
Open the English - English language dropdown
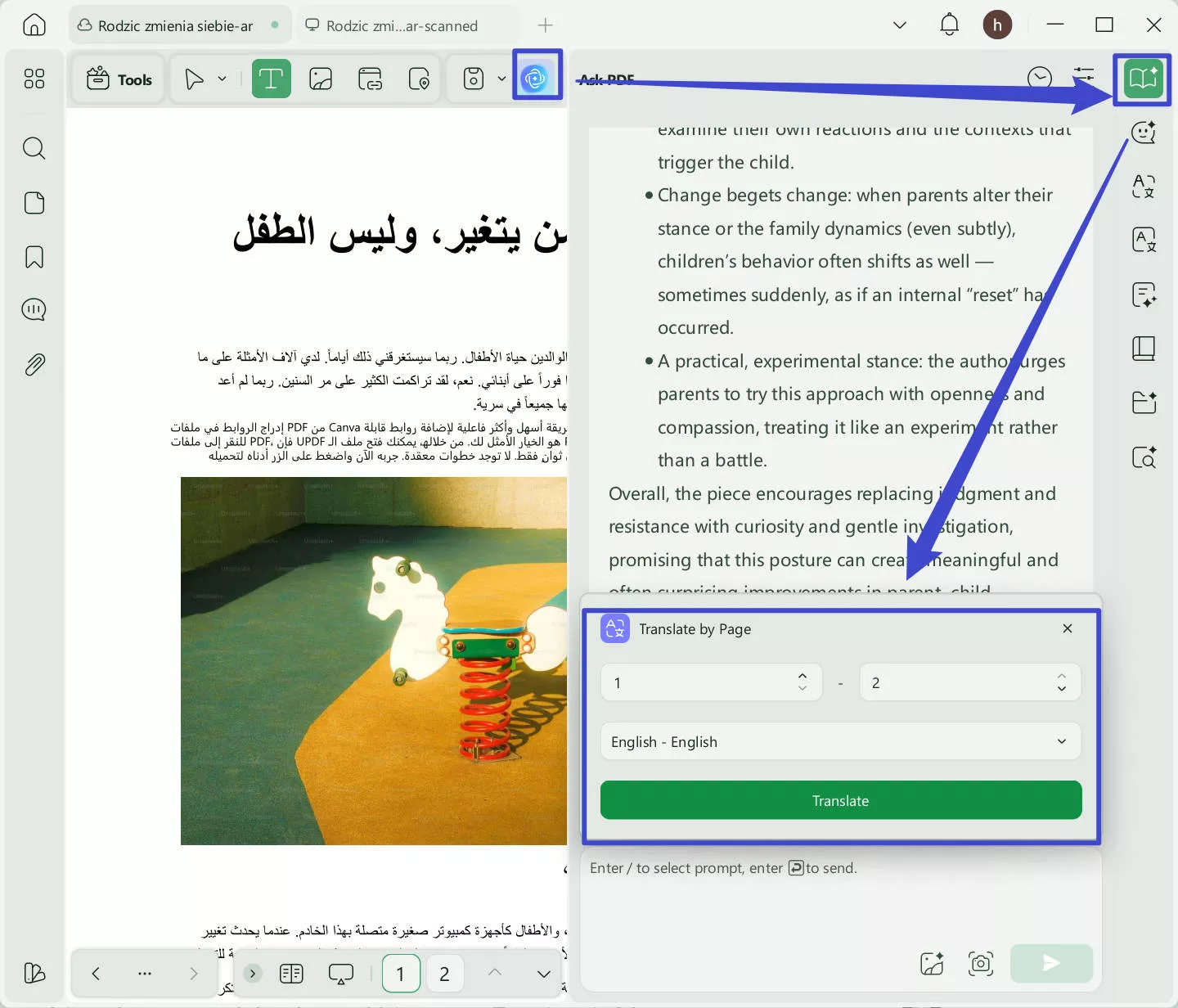tap(840, 741)
